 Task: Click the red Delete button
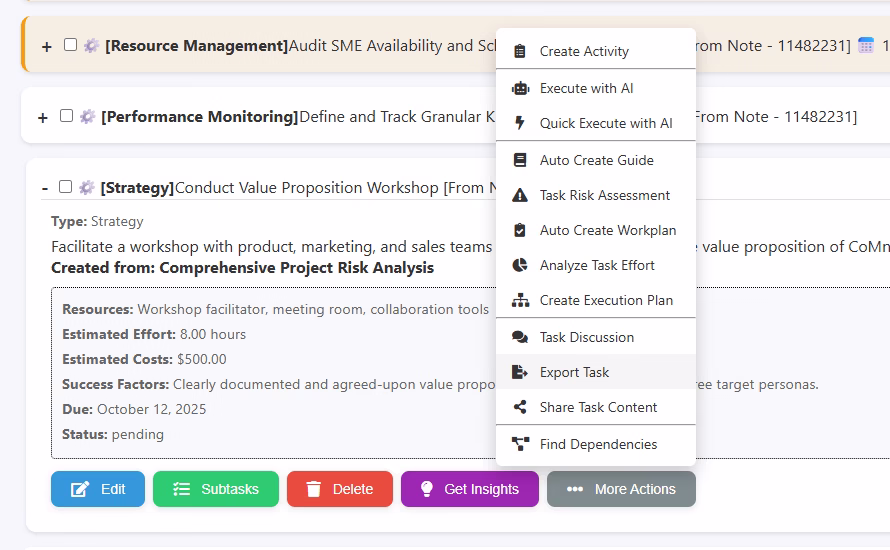click(x=339, y=489)
